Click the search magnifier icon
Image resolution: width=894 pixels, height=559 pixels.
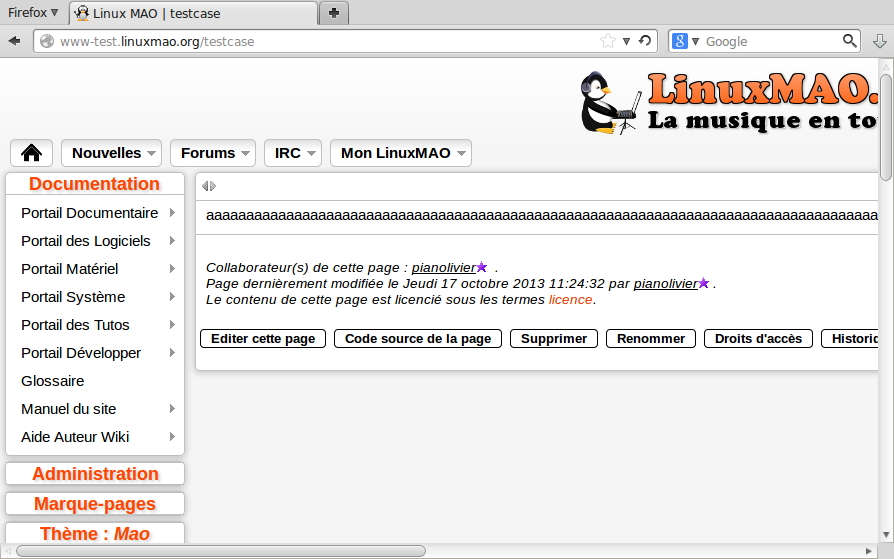(x=850, y=41)
